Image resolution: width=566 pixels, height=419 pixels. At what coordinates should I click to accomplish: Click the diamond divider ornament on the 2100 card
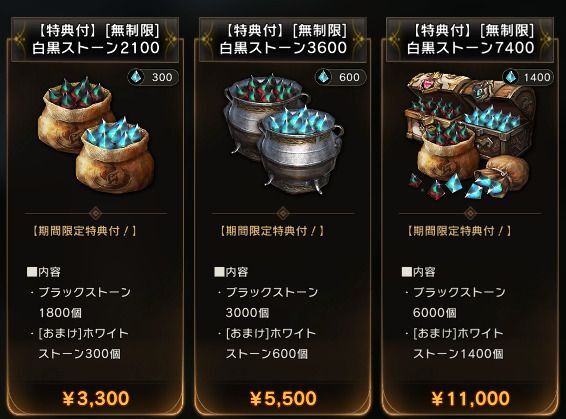(95, 213)
